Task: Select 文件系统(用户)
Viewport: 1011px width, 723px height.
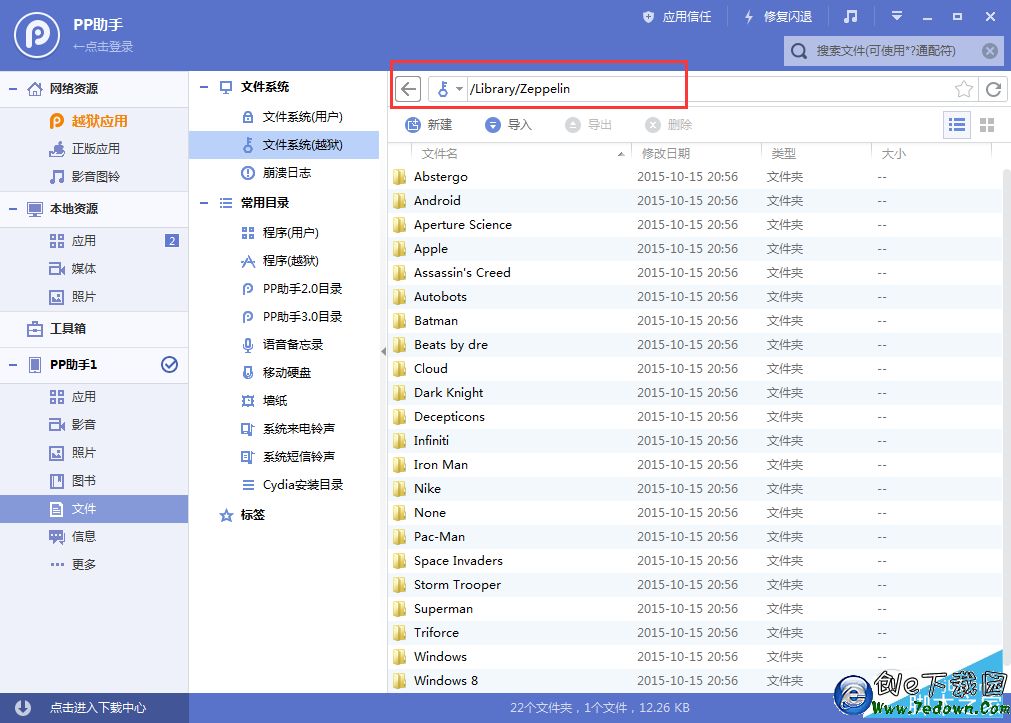Action: pyautogui.click(x=284, y=117)
